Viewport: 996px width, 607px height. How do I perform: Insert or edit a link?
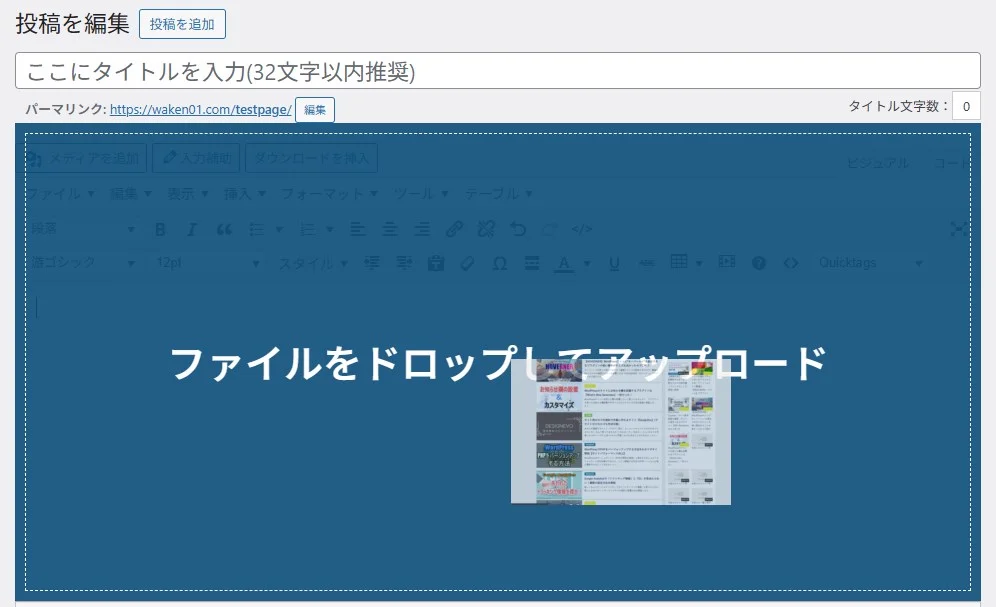pos(454,229)
